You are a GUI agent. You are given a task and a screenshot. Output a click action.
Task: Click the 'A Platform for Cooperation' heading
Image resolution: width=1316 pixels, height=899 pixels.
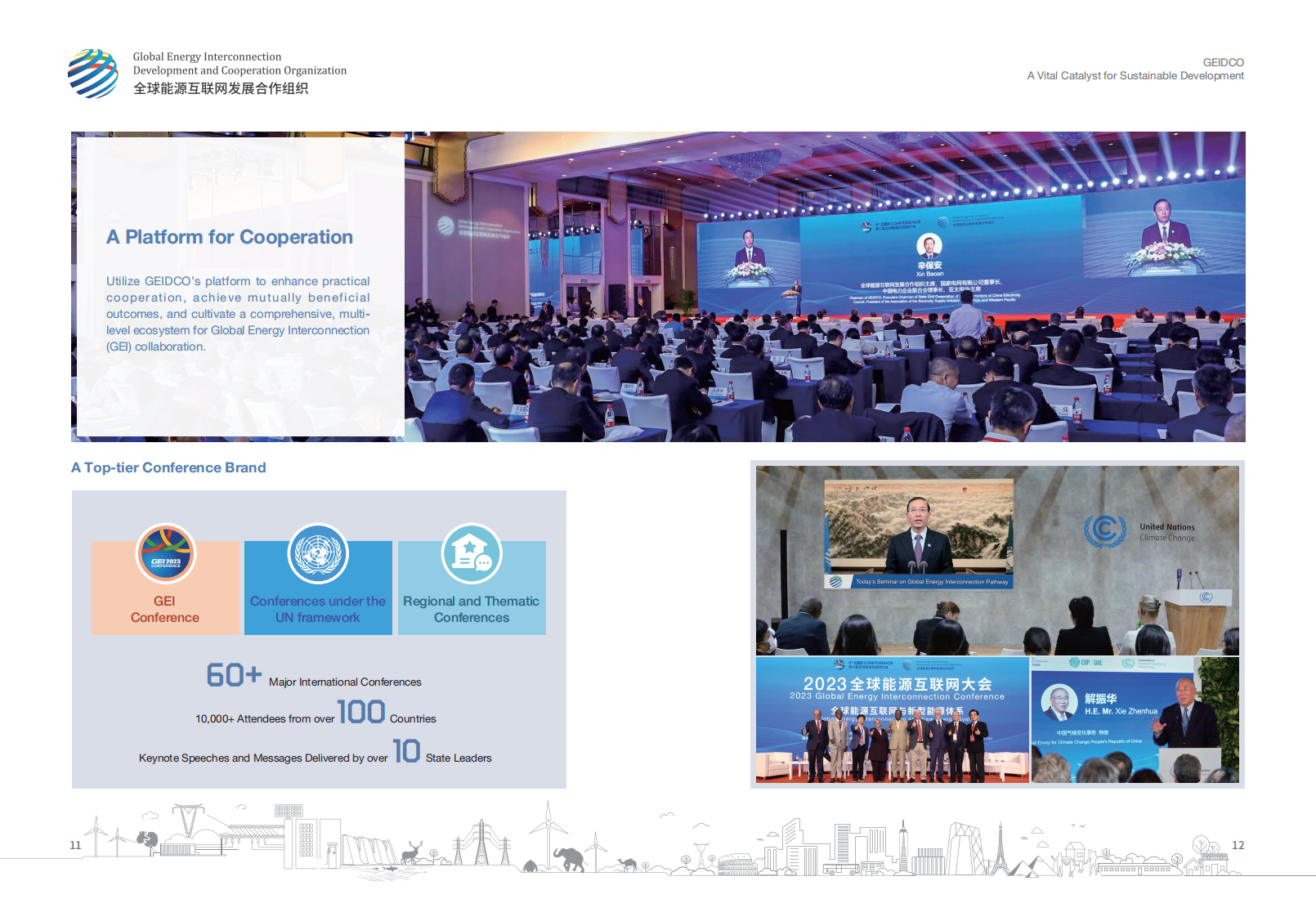coord(230,237)
